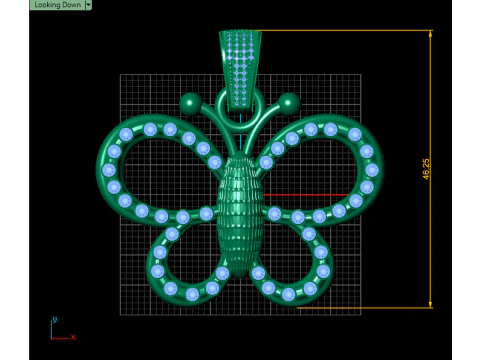Select the ribbed butterfly body

point(239,214)
